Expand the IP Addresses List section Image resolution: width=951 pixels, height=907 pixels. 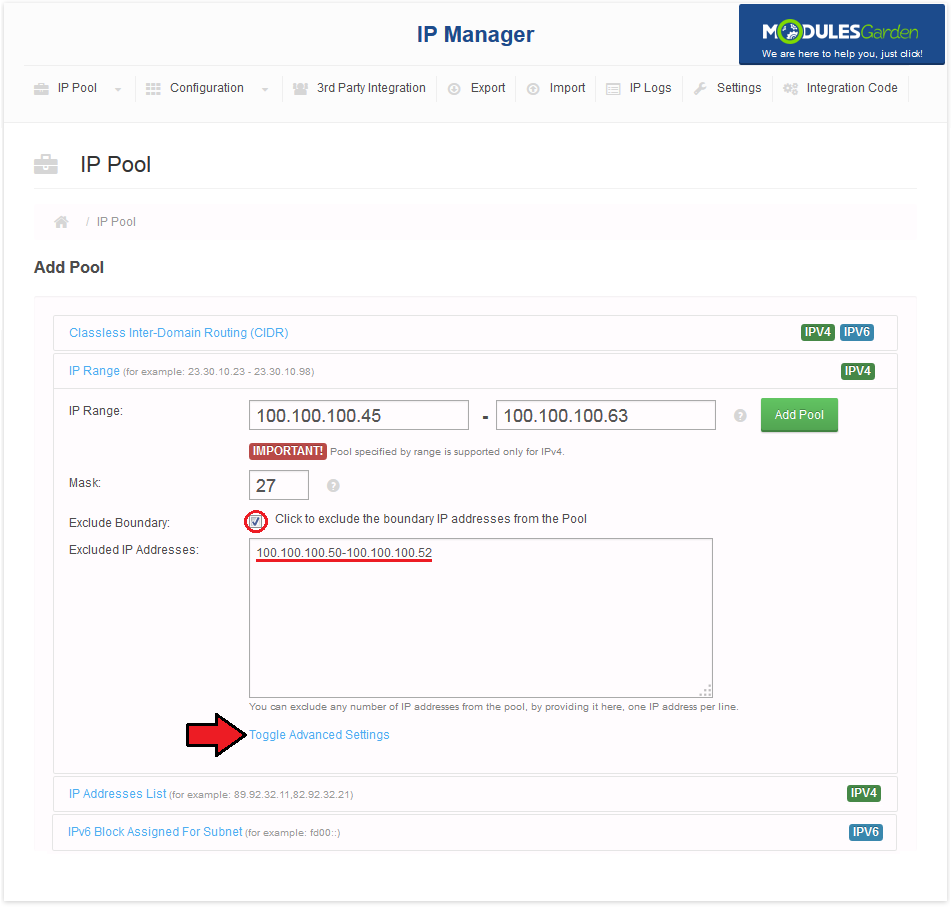[117, 794]
